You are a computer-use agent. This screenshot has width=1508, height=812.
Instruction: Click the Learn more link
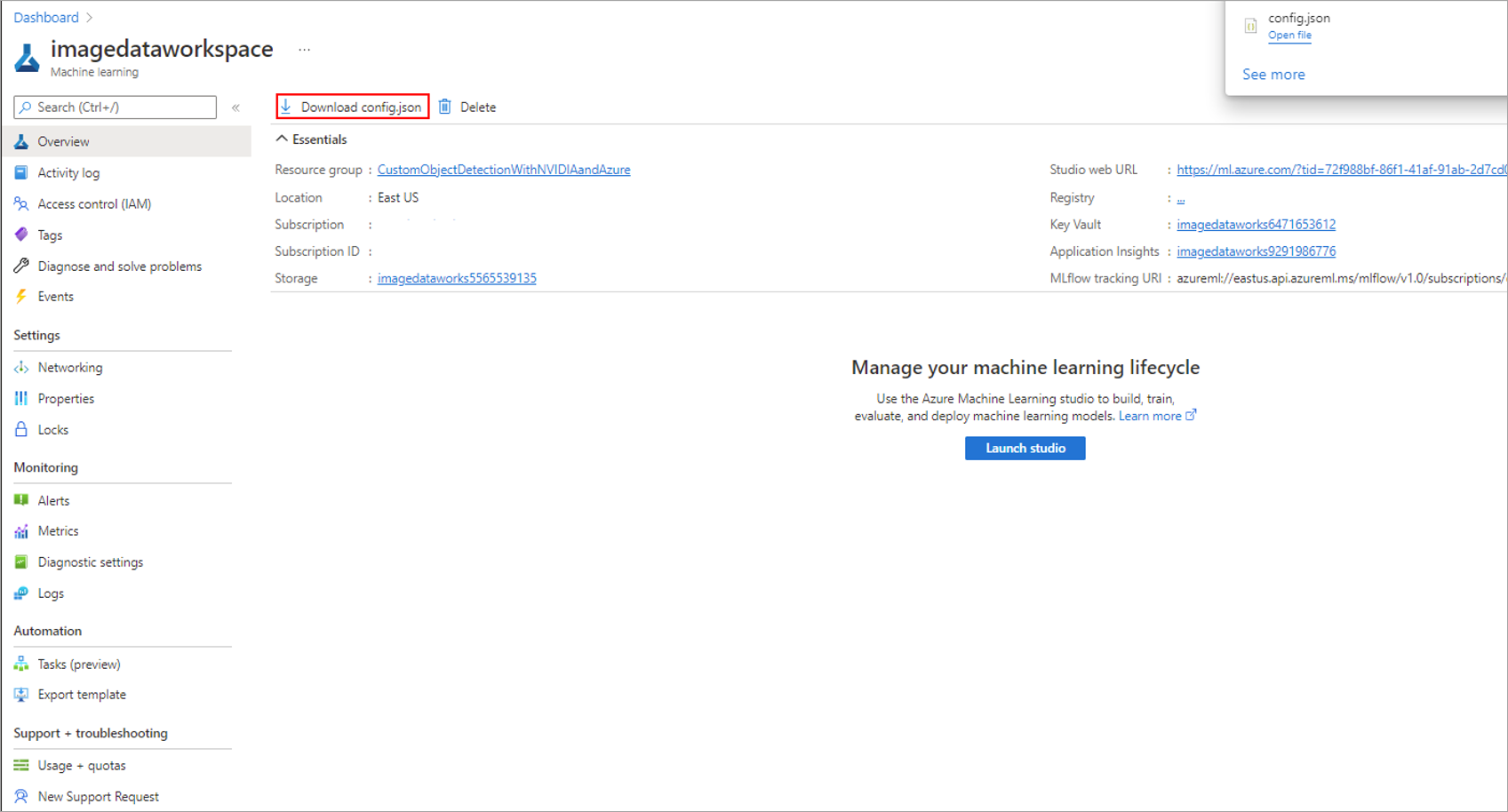(x=1150, y=416)
